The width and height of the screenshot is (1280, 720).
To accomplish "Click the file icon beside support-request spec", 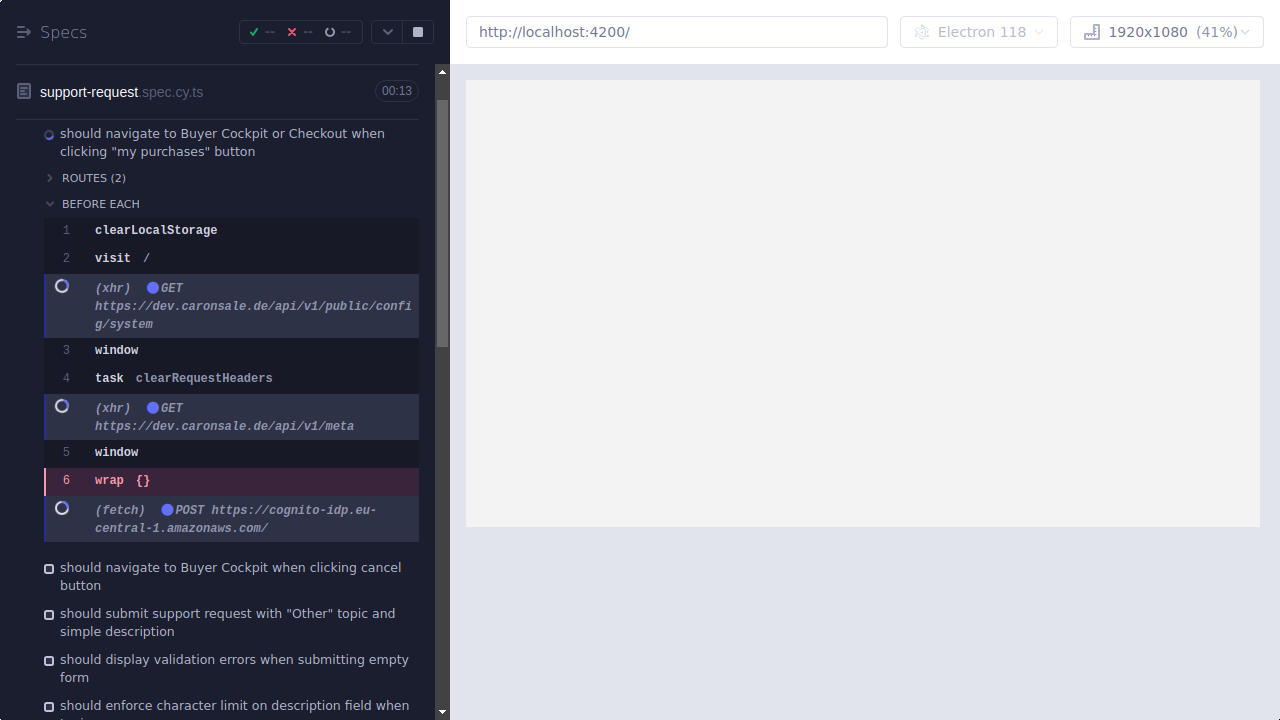I will coord(23,90).
